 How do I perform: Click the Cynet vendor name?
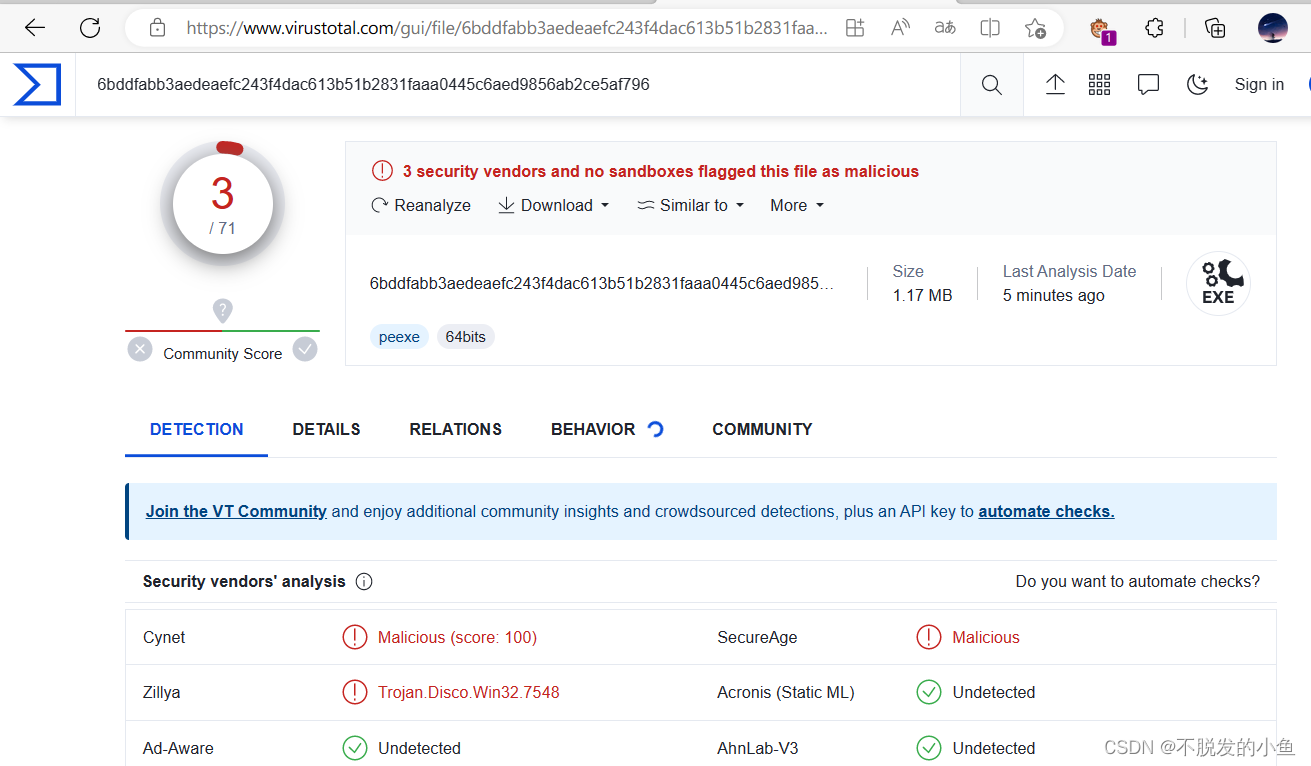point(164,637)
